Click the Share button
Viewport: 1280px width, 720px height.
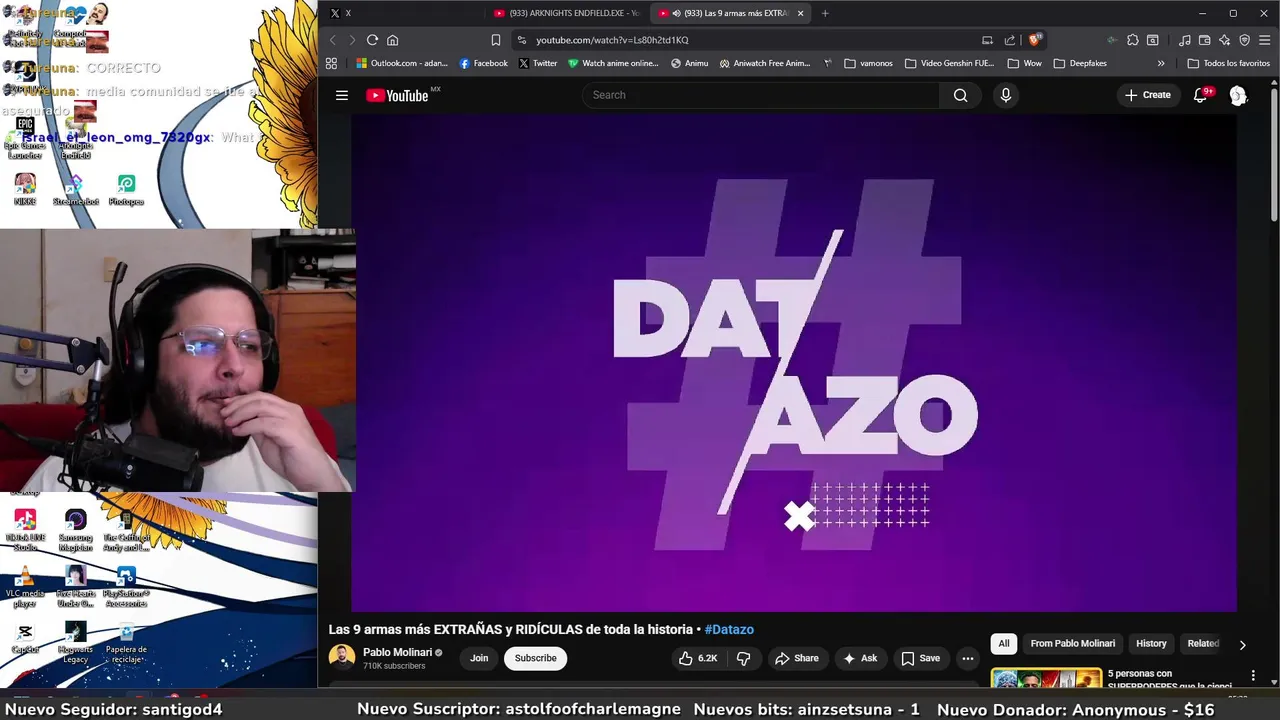[796, 658]
